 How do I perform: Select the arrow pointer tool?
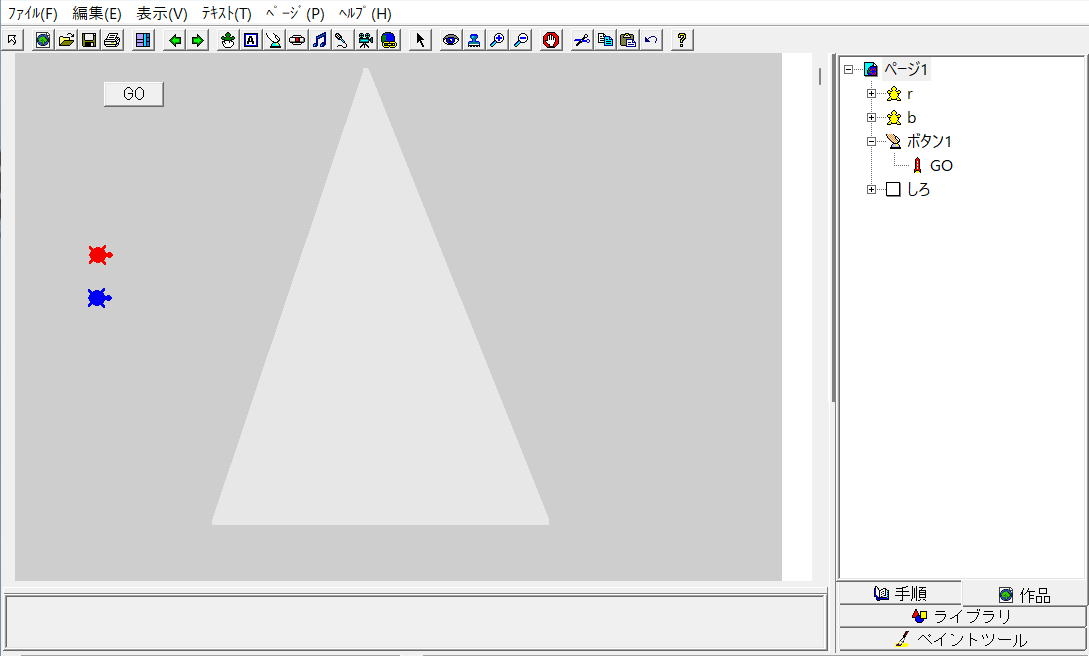click(x=420, y=40)
